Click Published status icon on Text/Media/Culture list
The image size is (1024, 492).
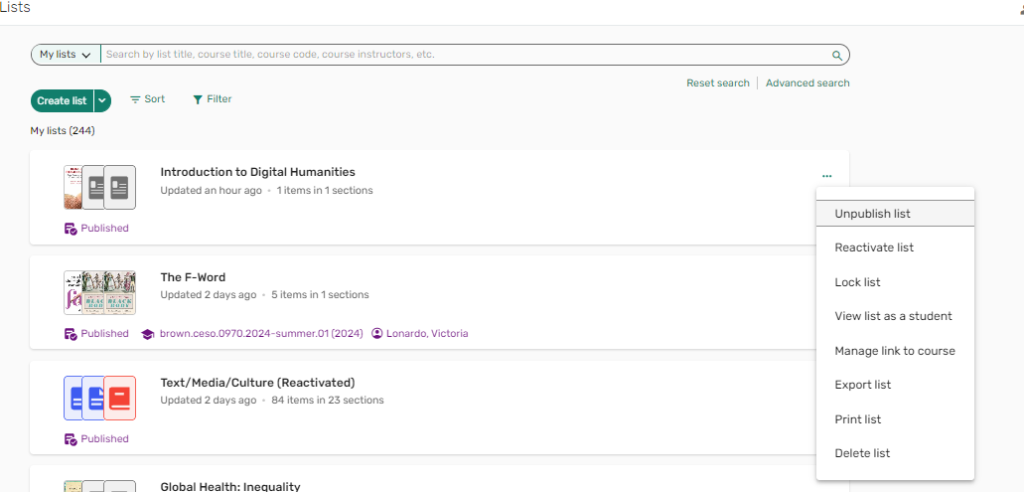[x=70, y=439]
